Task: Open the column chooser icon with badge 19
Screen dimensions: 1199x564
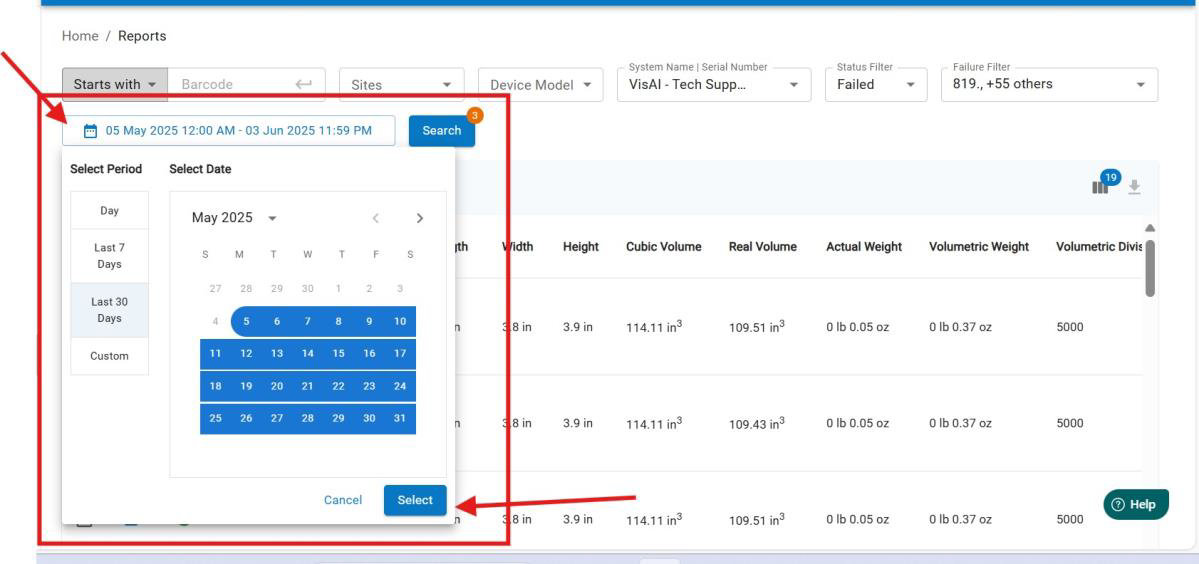Action: 1100,187
